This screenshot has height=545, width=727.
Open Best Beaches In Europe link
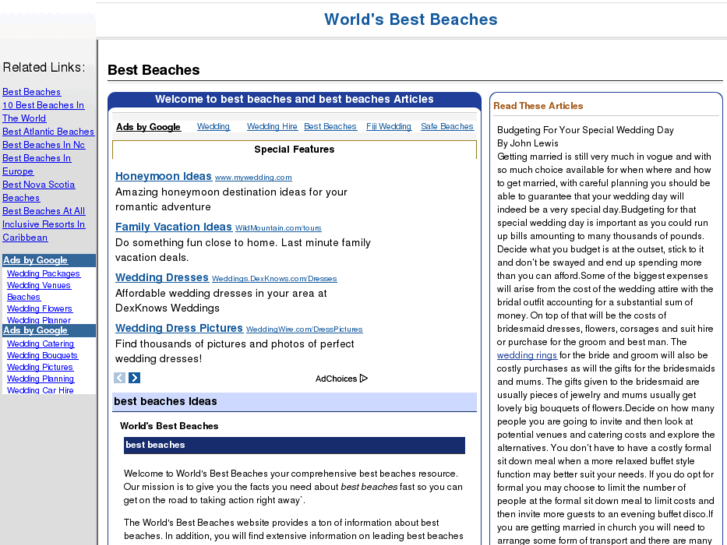point(37,165)
